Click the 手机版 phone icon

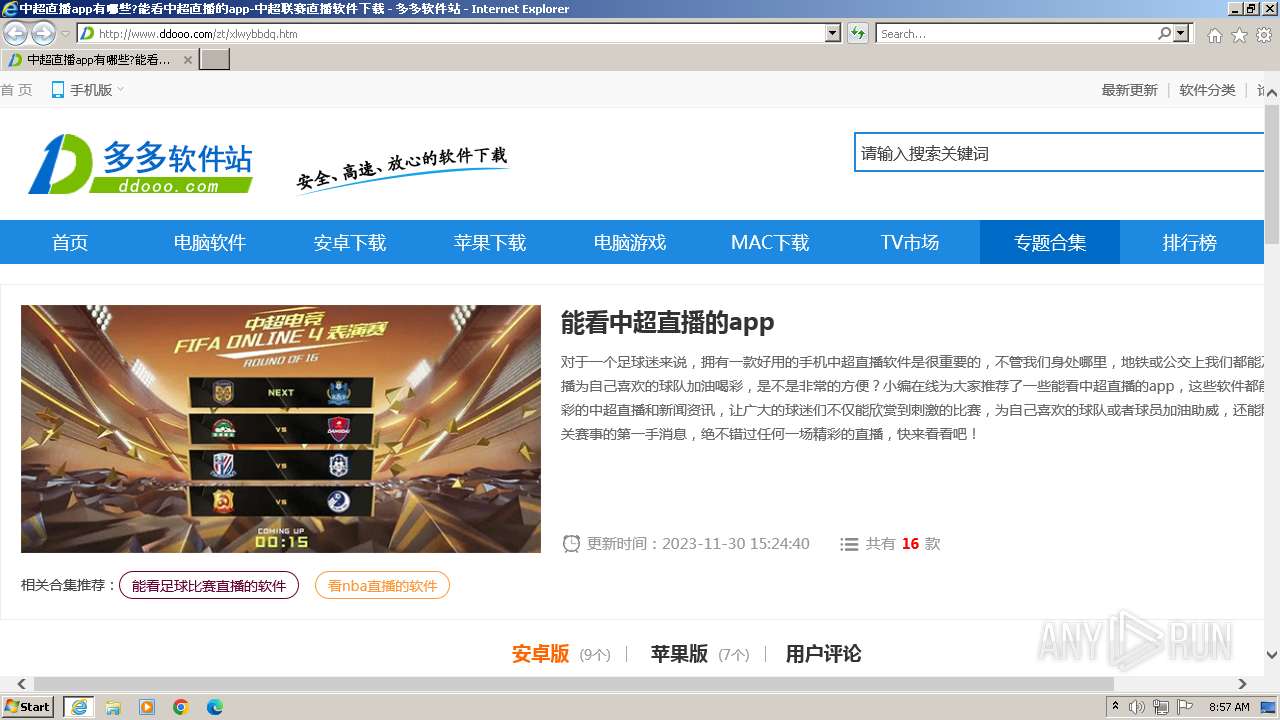(58, 90)
